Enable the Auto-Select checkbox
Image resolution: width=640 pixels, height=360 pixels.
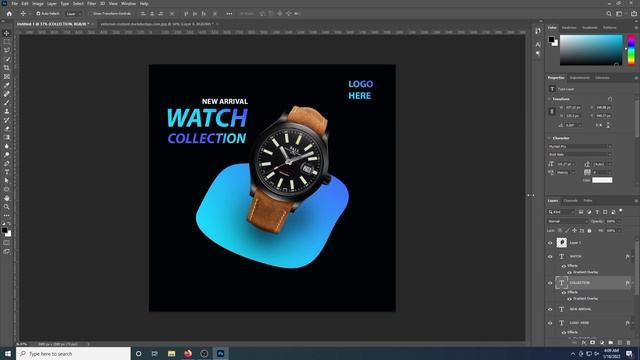coord(38,13)
